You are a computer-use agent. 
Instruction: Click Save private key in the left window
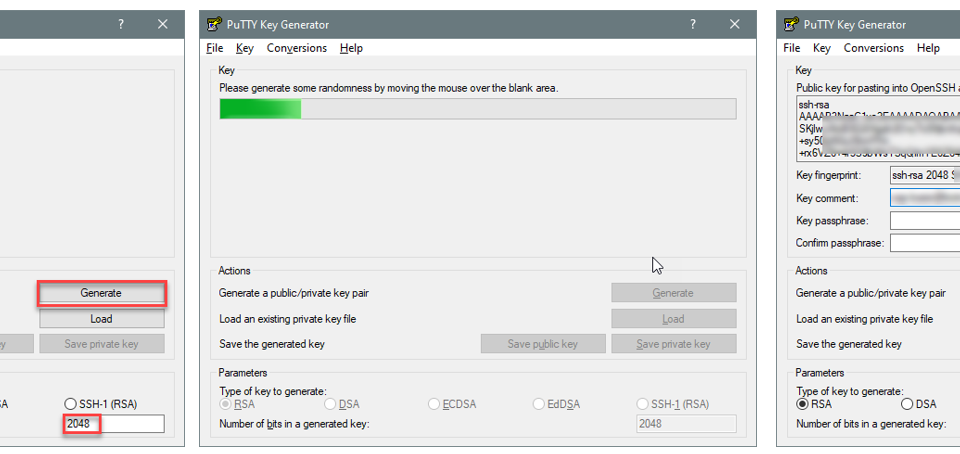tap(102, 344)
